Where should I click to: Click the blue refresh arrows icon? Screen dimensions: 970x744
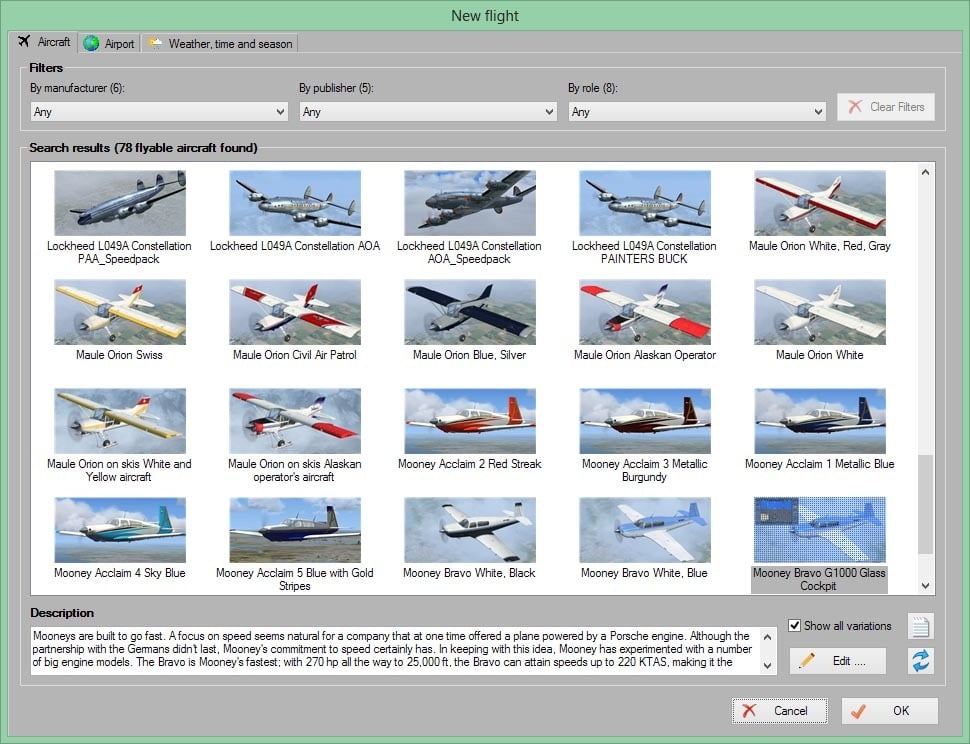[921, 661]
